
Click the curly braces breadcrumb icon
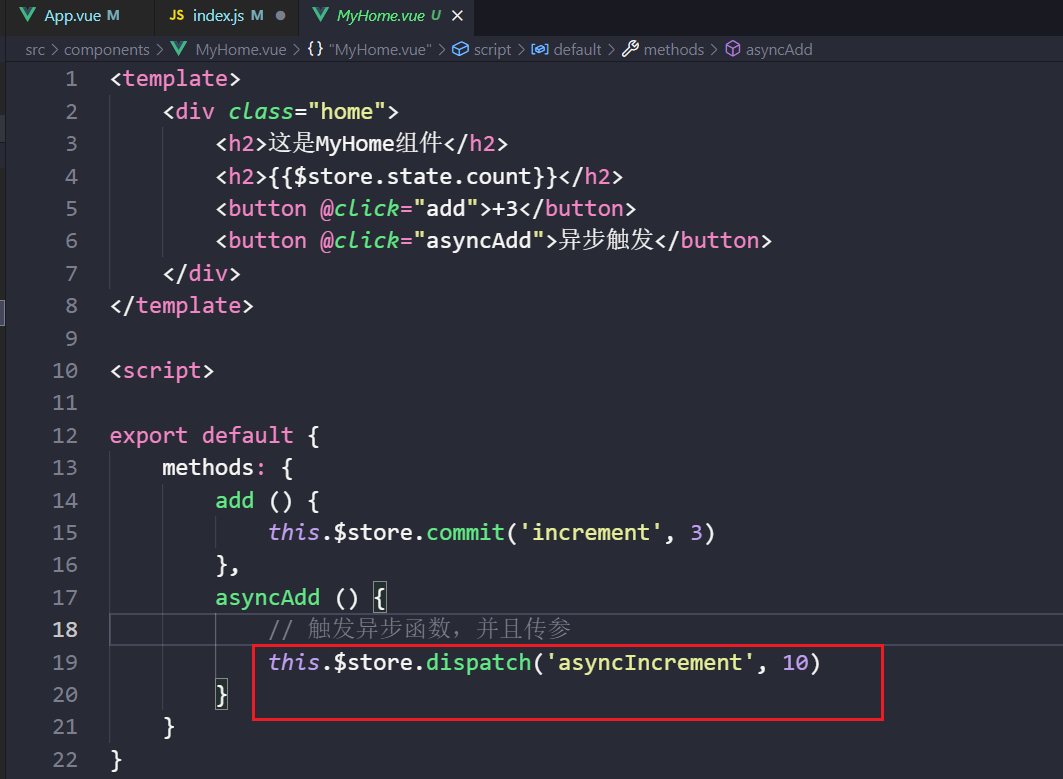pyautogui.click(x=315, y=49)
